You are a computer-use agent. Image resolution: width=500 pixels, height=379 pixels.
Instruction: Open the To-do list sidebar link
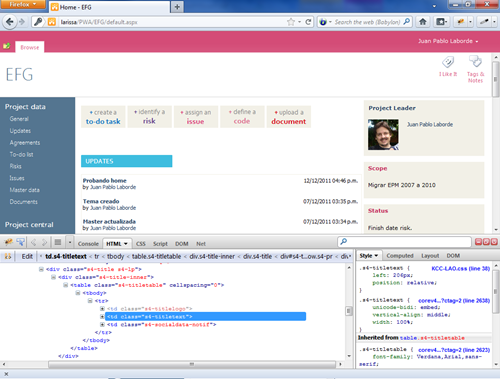coord(21,155)
